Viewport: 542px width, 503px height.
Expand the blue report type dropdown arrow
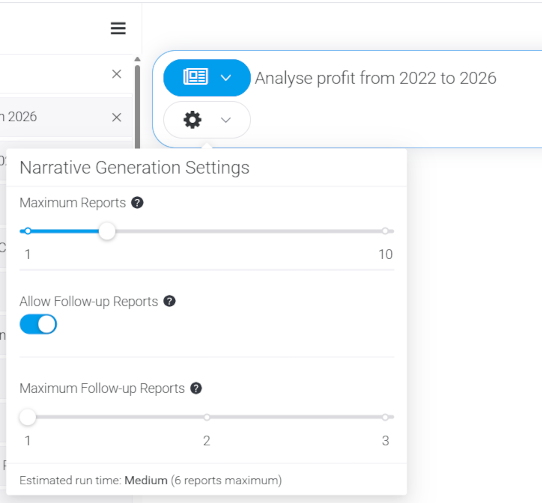226,78
